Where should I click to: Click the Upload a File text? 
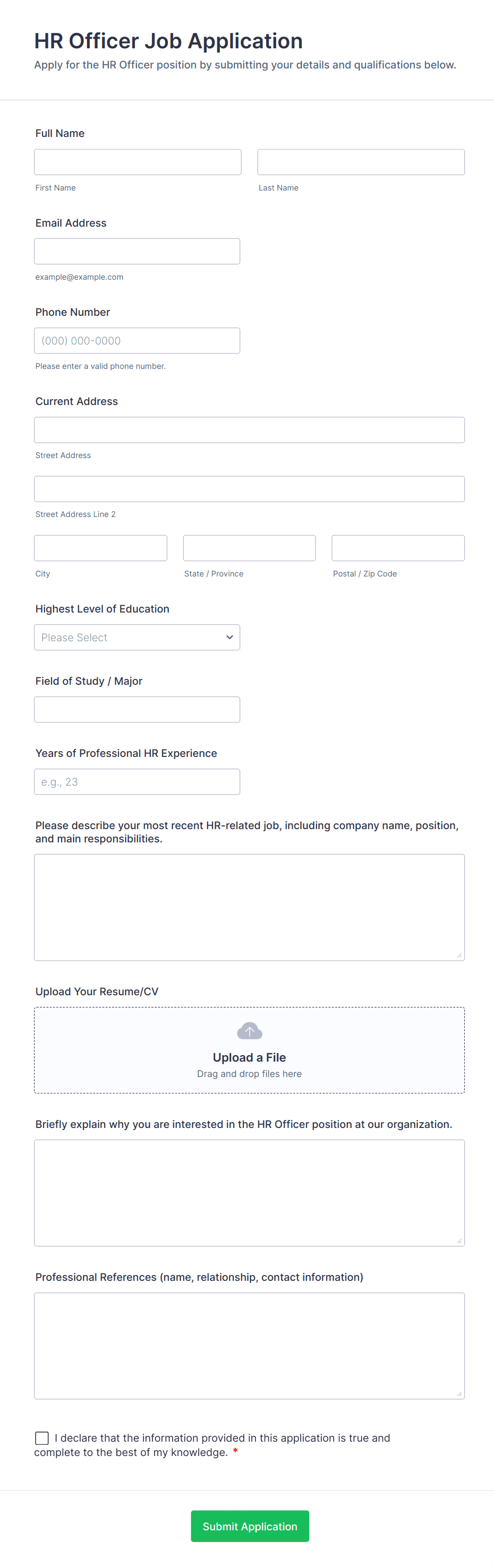(x=249, y=1057)
